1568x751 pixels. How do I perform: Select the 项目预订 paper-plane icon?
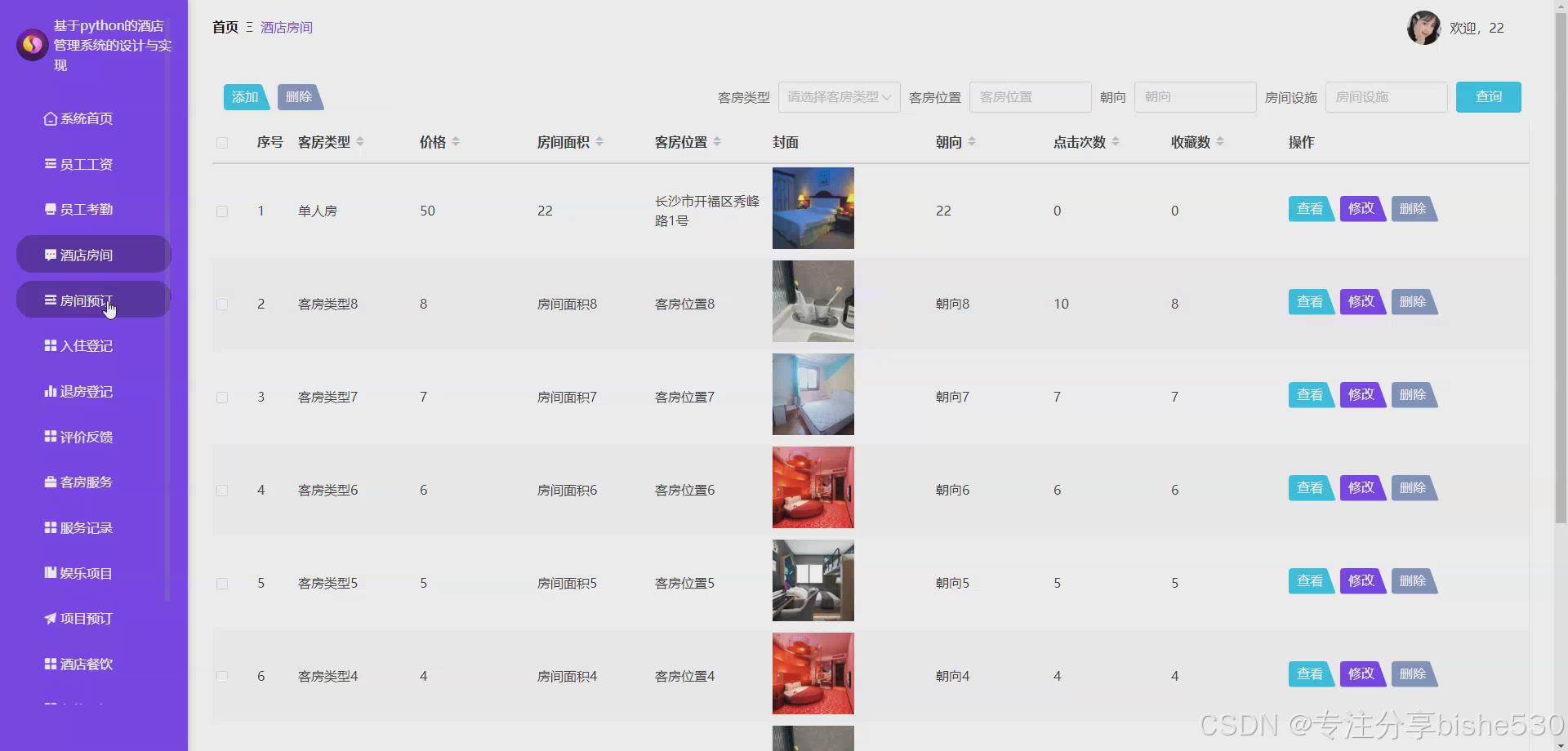point(51,618)
